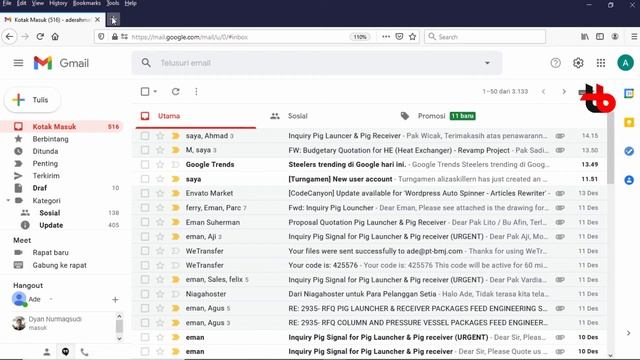The image size is (640, 360).
Task: Open Firefox page actions three dots
Action: (386, 37)
